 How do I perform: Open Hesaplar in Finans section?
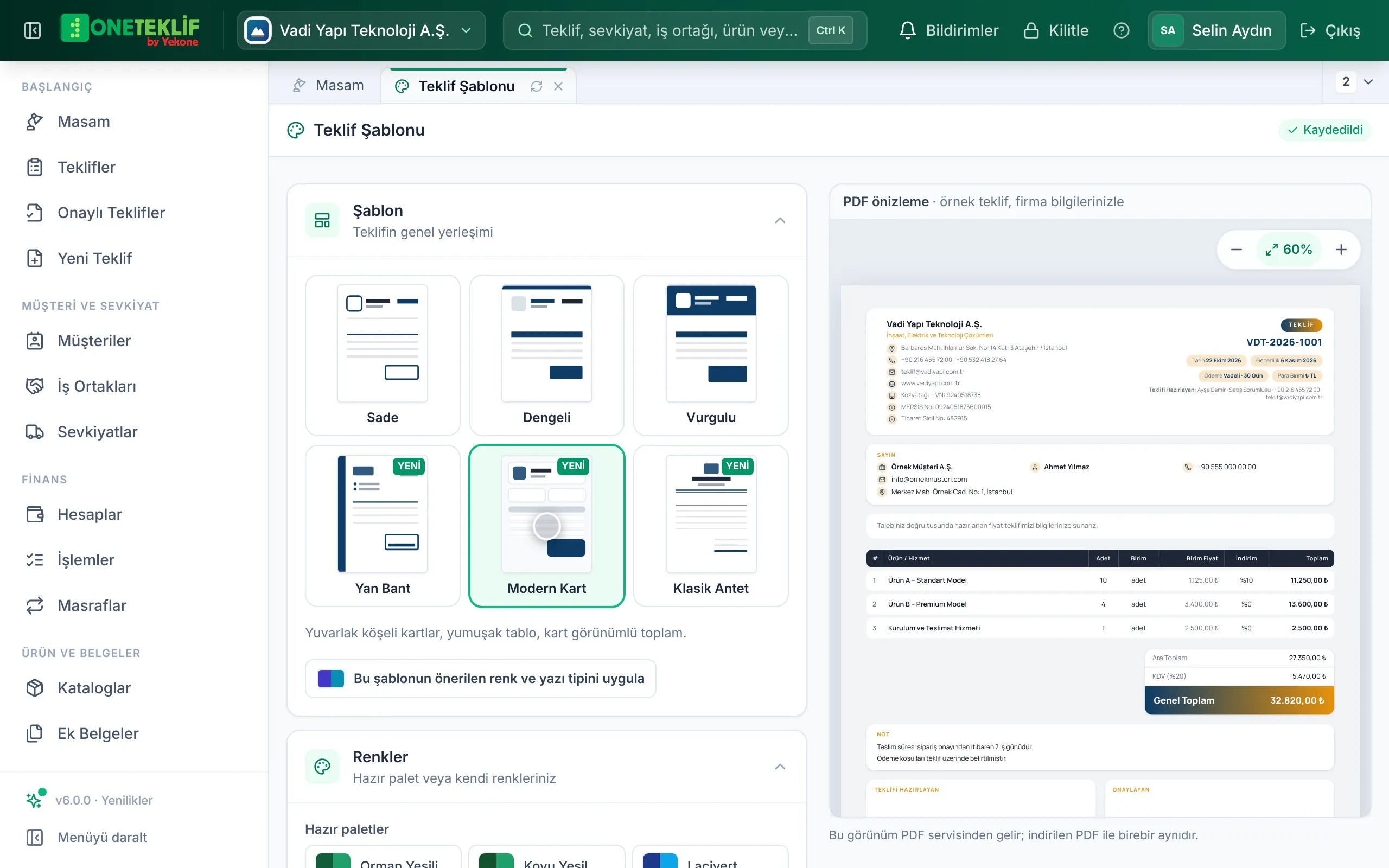pyautogui.click(x=135, y=514)
